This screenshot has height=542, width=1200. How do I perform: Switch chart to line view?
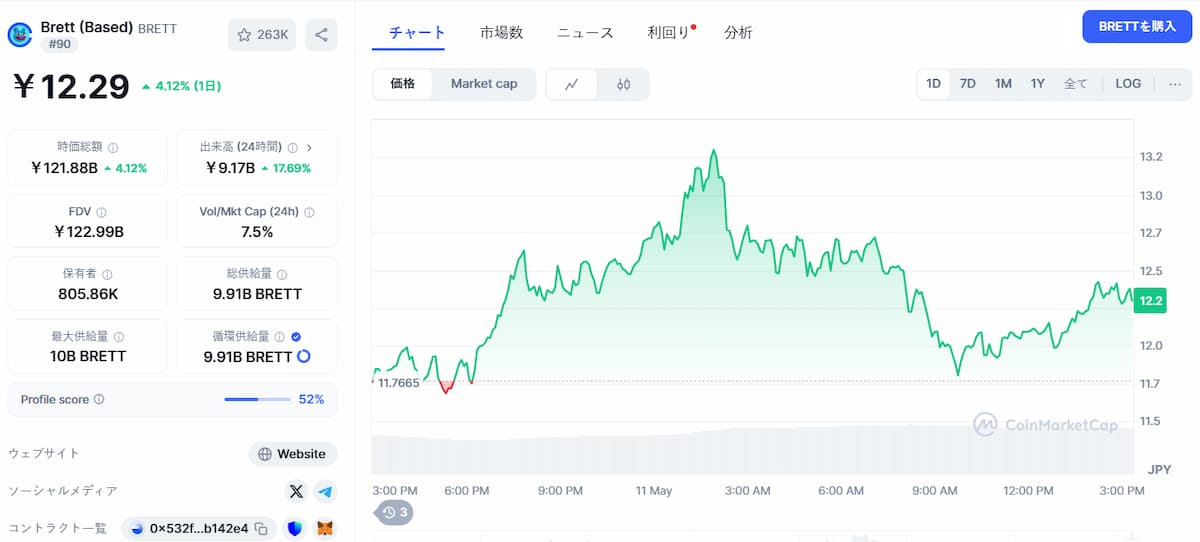(572, 84)
